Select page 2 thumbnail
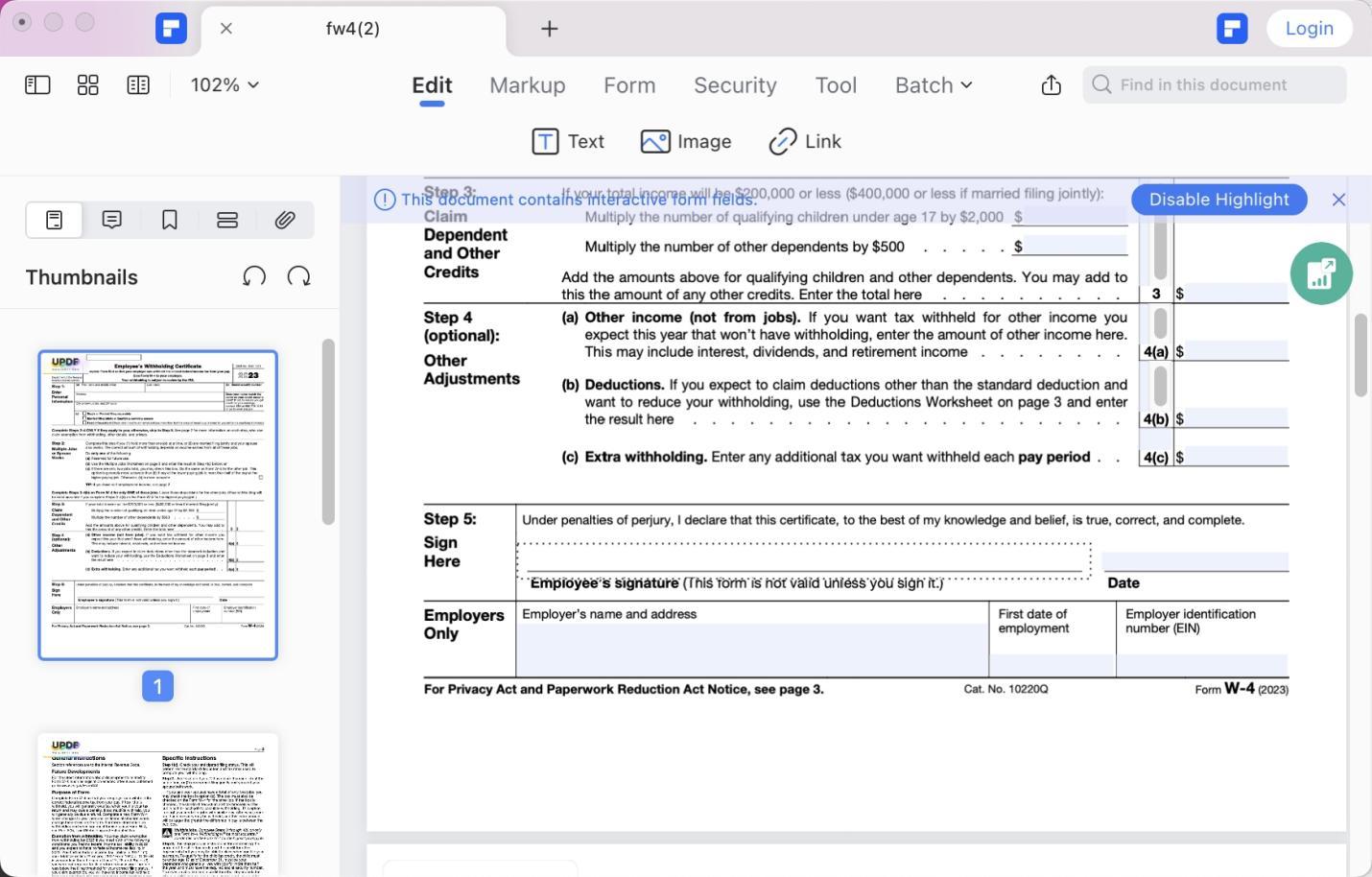Viewport: 1372px width, 877px height. (x=158, y=805)
